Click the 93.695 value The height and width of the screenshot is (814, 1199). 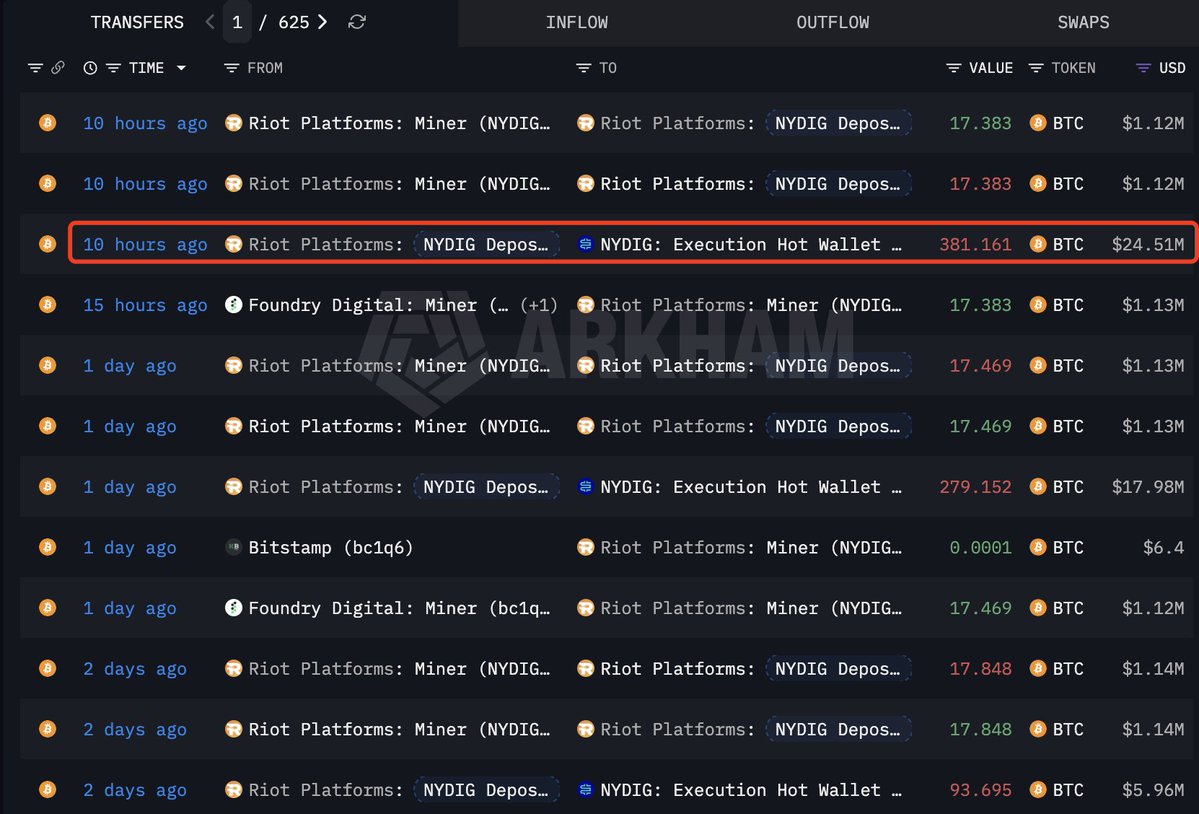[980, 790]
